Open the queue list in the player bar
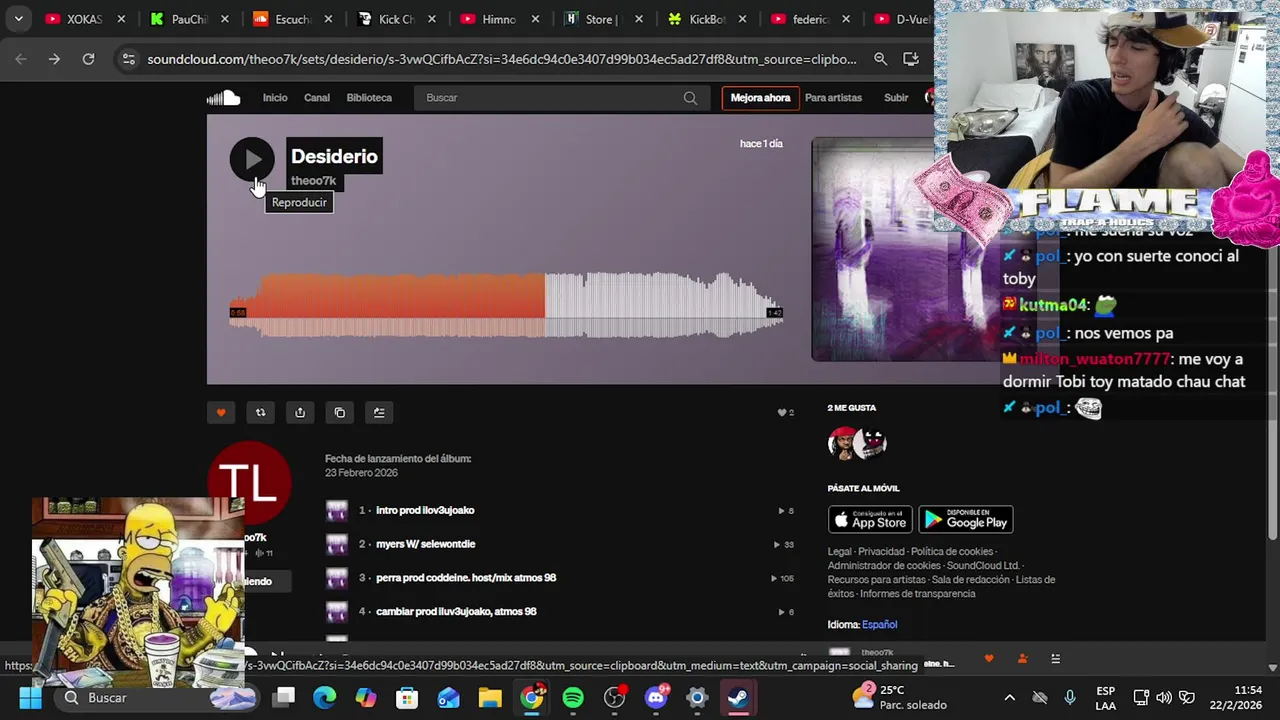This screenshot has width=1280, height=720. [x=1055, y=658]
